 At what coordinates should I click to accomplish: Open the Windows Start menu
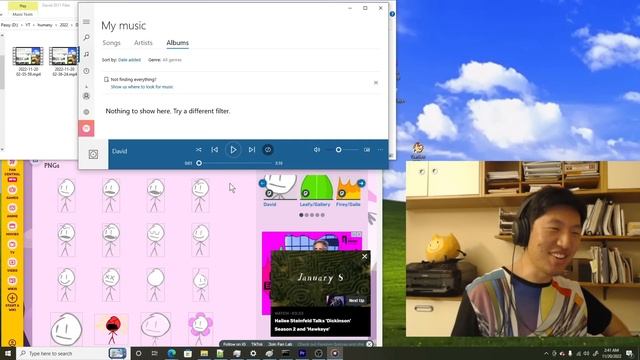pyautogui.click(x=8, y=353)
